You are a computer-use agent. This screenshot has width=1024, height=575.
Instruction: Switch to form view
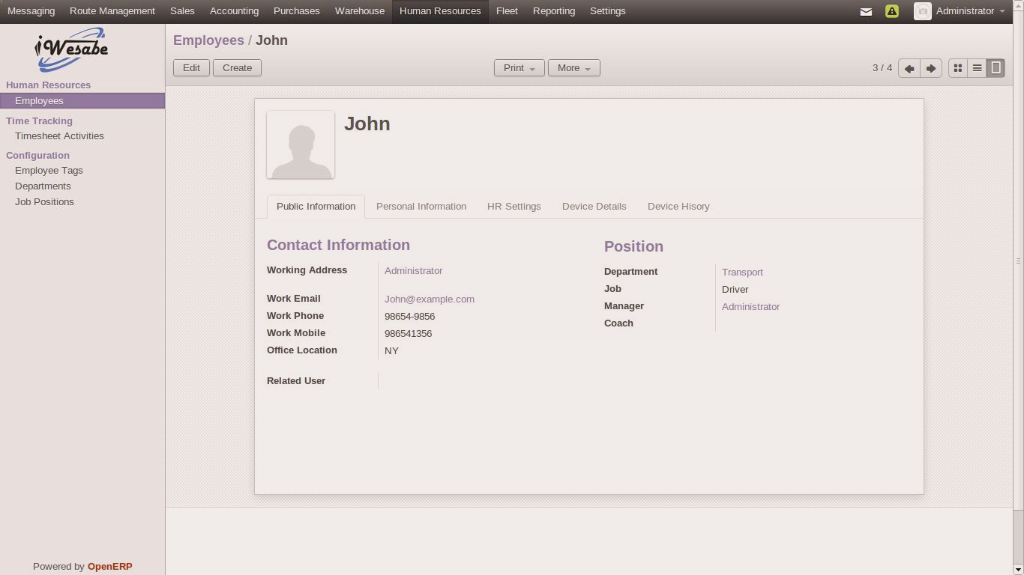pyautogui.click(x=996, y=68)
